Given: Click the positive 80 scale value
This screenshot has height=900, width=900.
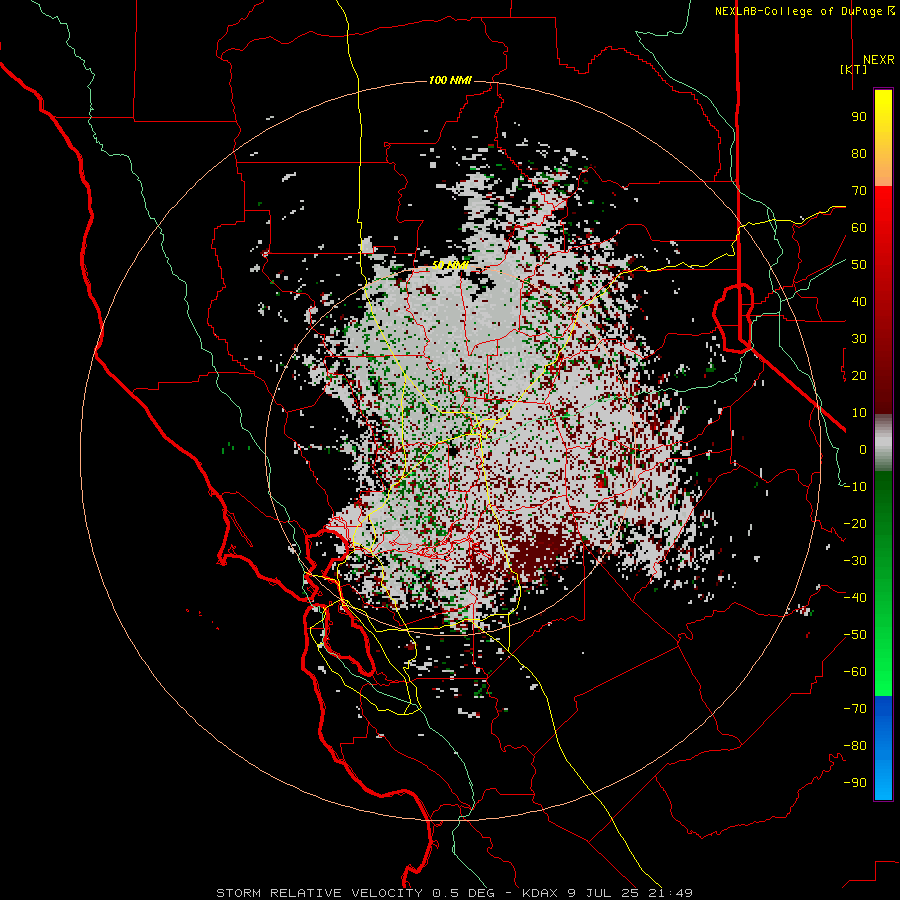Looking at the screenshot, I should click(859, 153).
